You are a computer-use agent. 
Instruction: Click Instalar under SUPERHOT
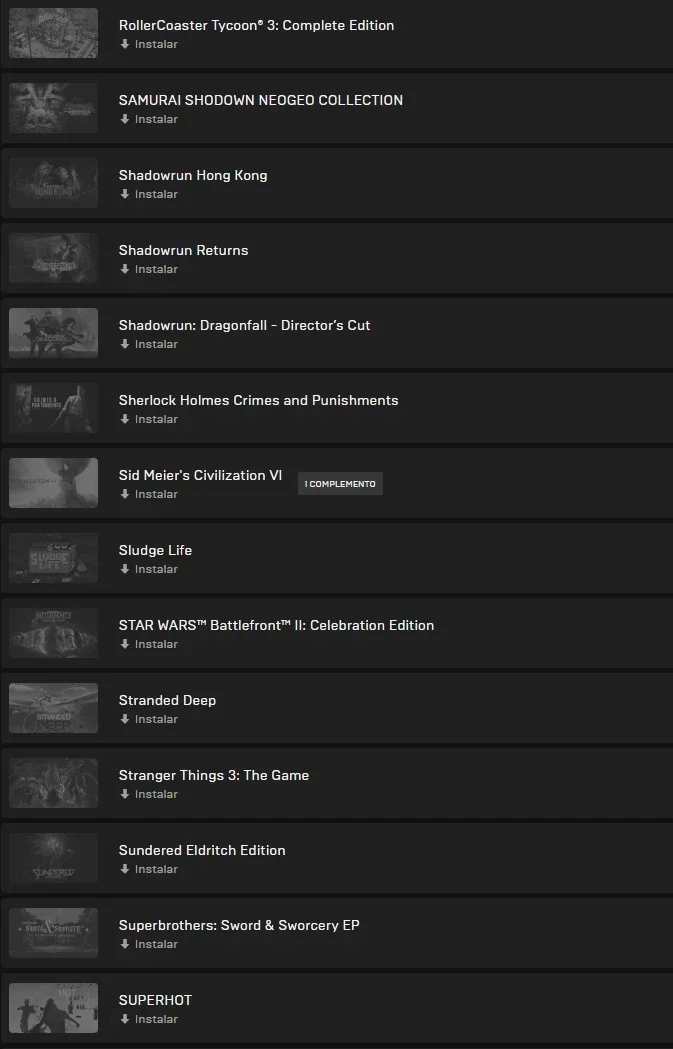(x=149, y=1018)
